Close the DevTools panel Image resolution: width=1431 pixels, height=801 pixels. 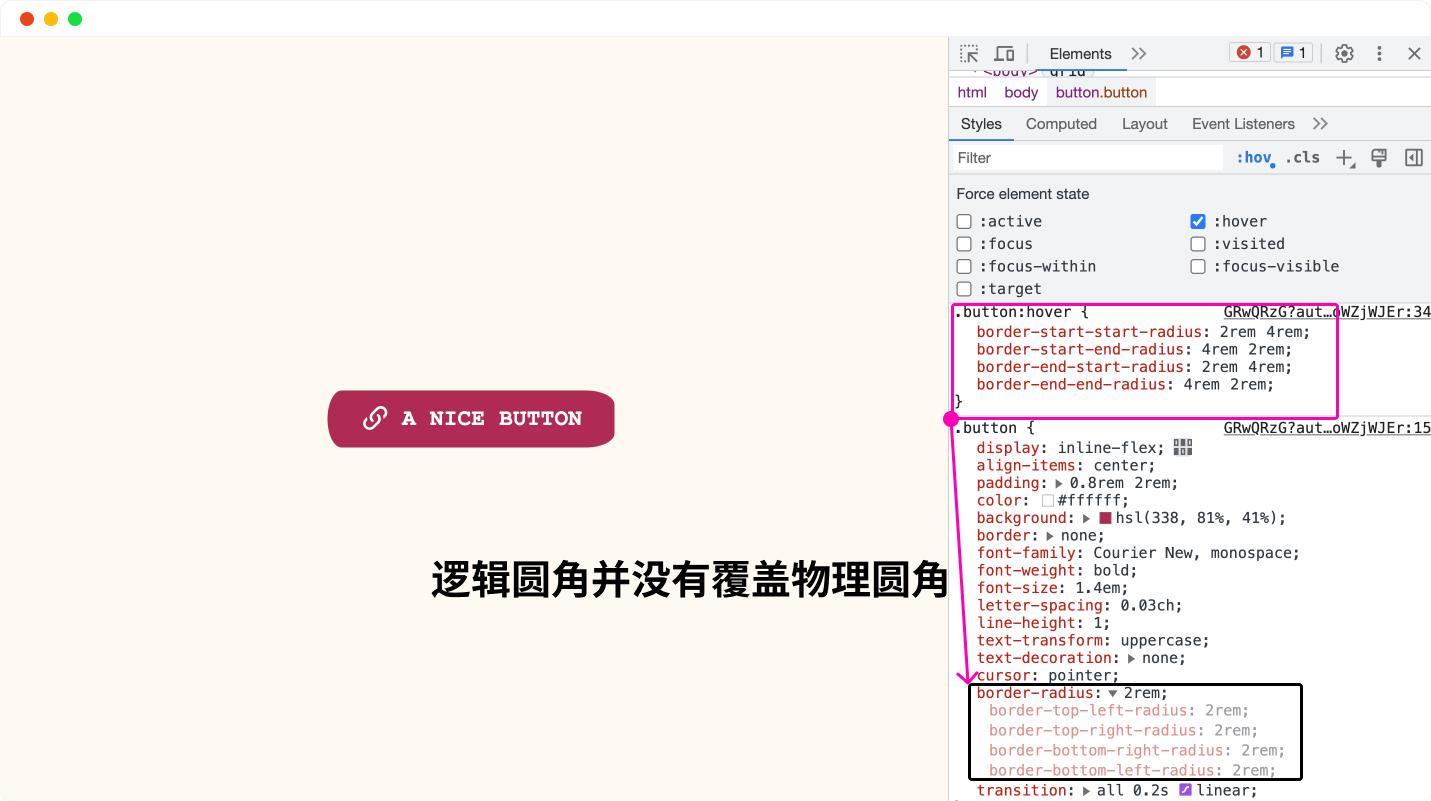(1414, 54)
